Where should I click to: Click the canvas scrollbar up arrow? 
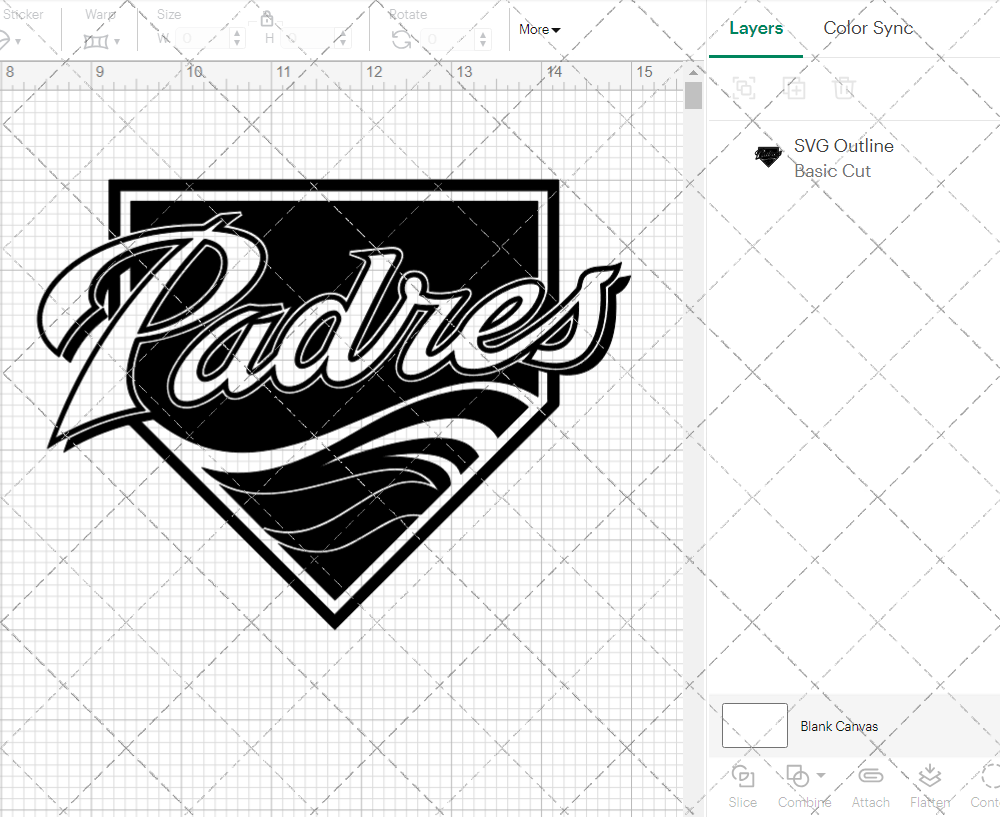[x=693, y=72]
